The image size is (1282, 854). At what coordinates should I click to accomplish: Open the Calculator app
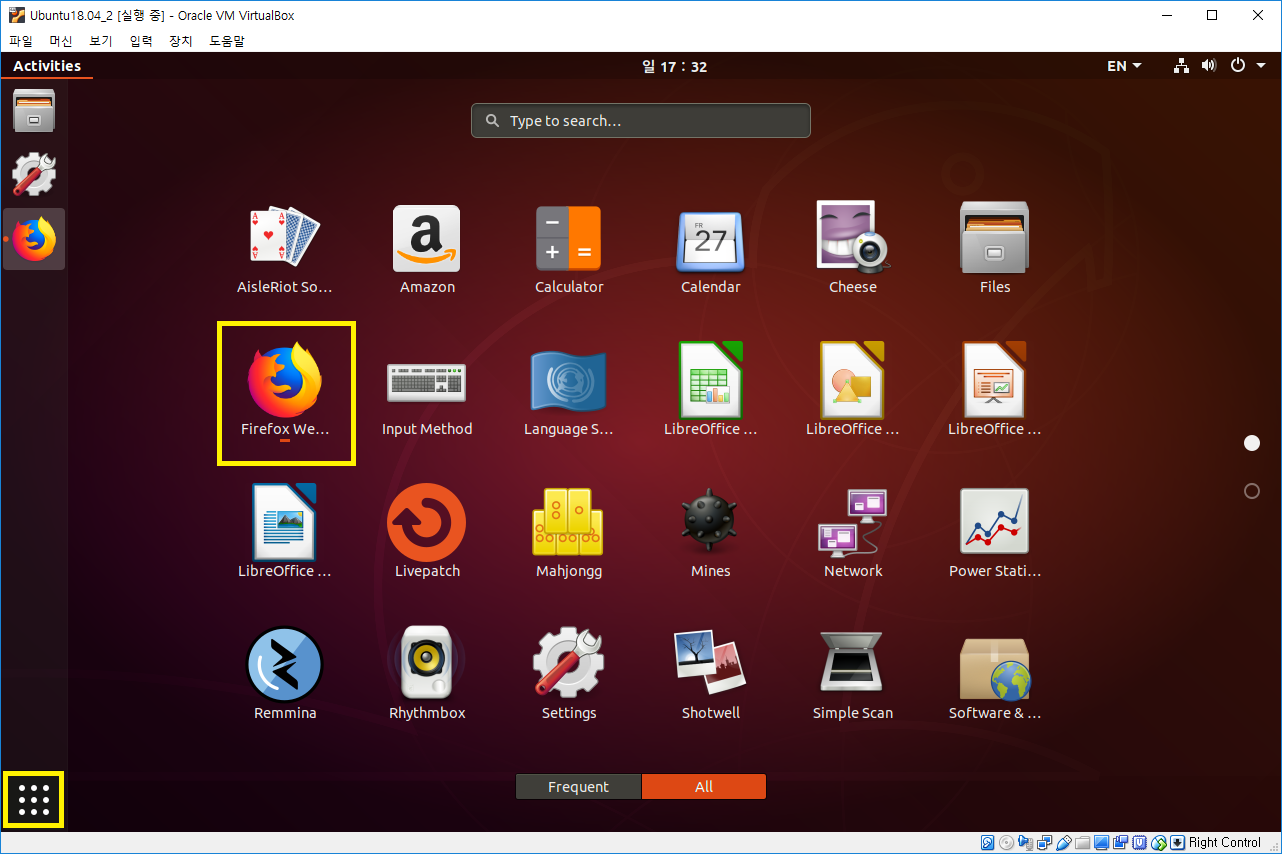pyautogui.click(x=569, y=250)
